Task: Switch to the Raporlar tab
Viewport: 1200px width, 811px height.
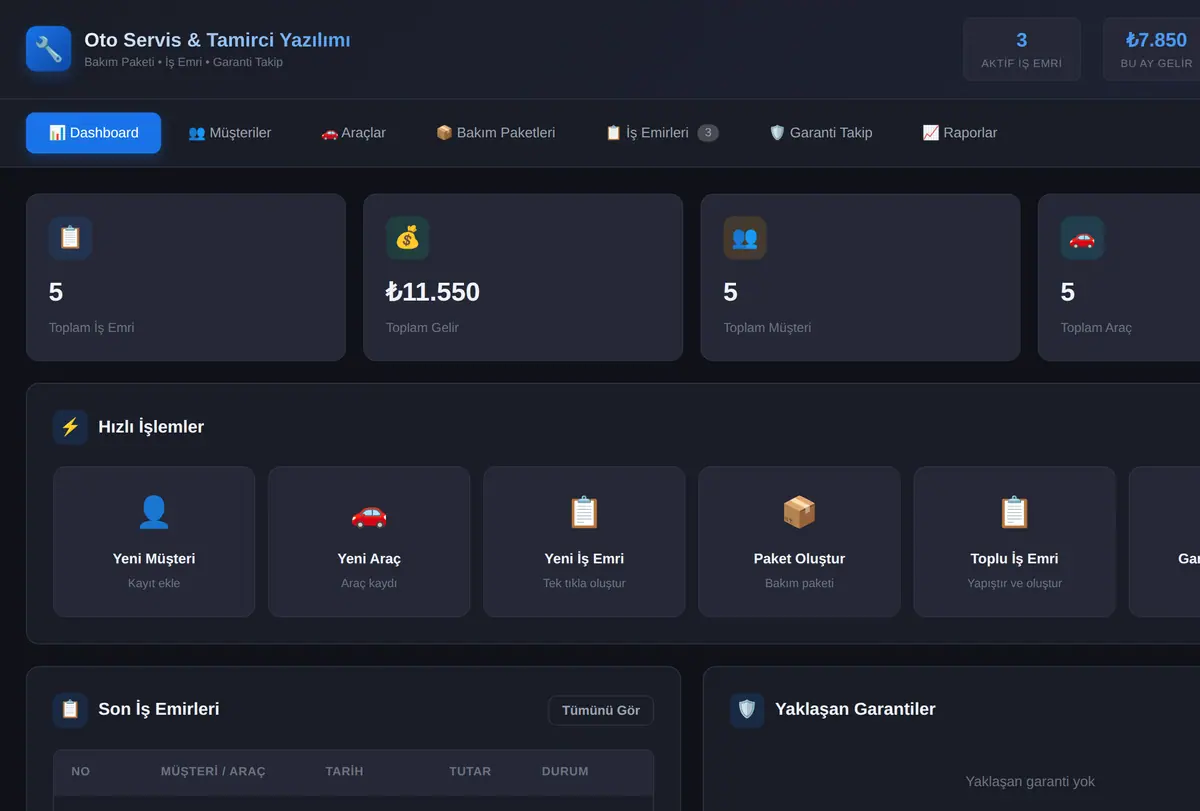Action: [x=960, y=133]
